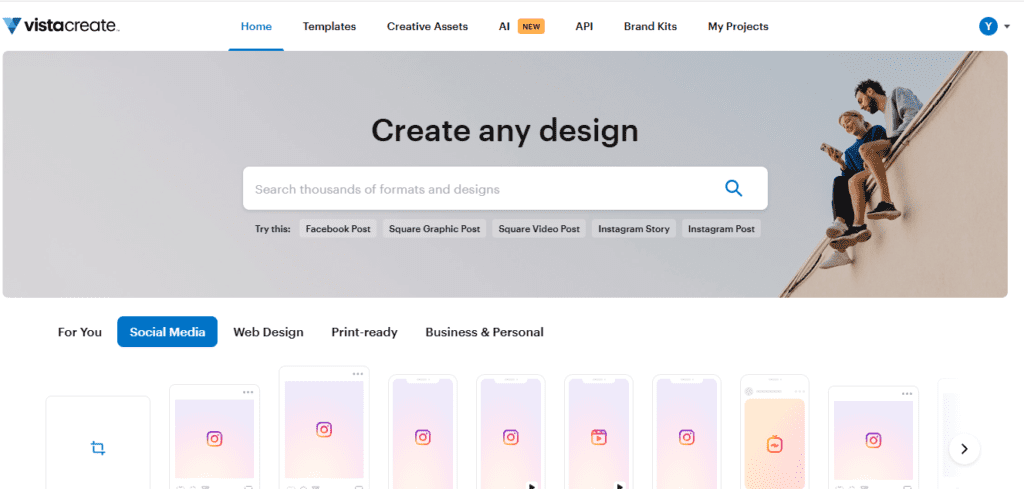Image resolution: width=1024 pixels, height=489 pixels.
Task: Select the Instagram Reels format icon
Action: click(x=598, y=437)
